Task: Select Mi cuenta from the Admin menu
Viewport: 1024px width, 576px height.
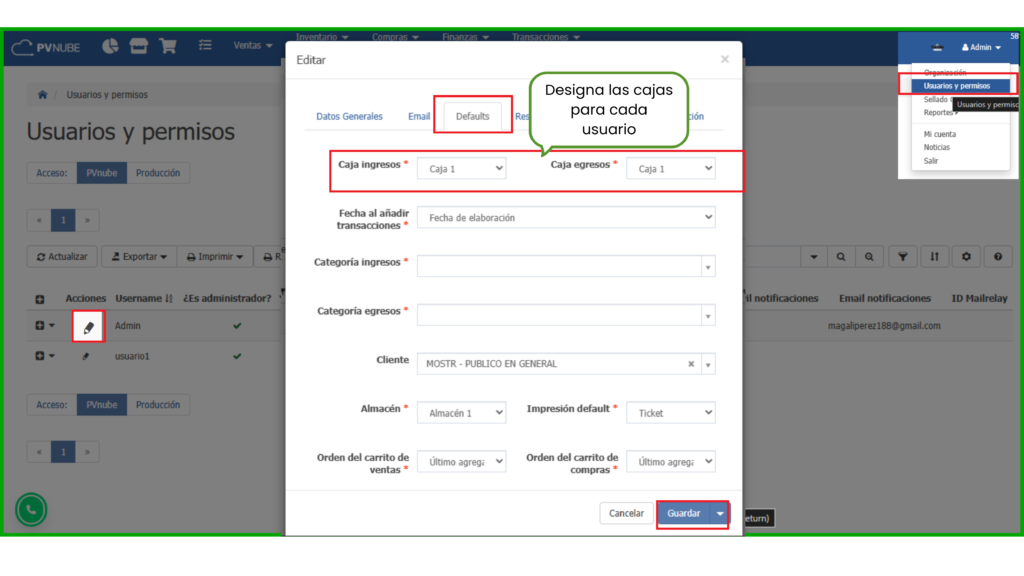Action: [939, 134]
